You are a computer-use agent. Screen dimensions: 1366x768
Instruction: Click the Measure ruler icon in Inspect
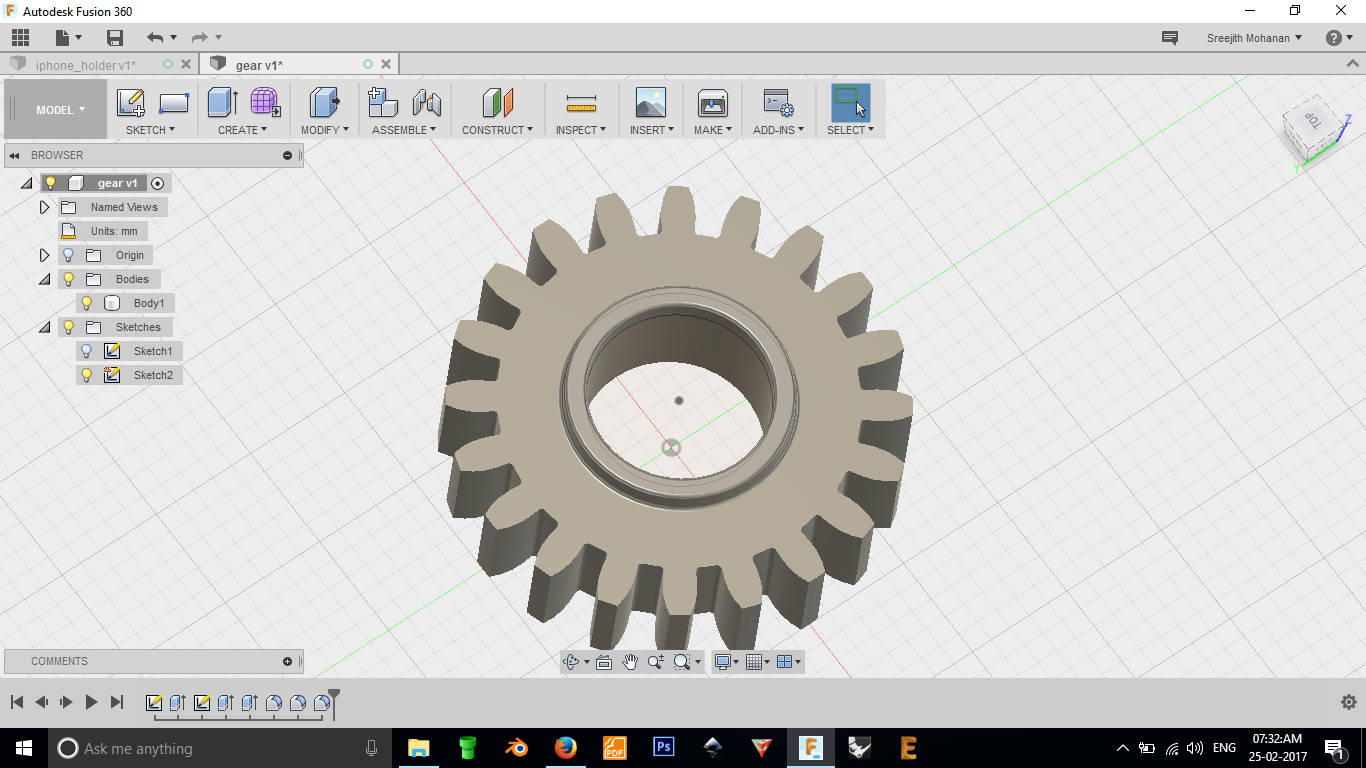click(581, 103)
